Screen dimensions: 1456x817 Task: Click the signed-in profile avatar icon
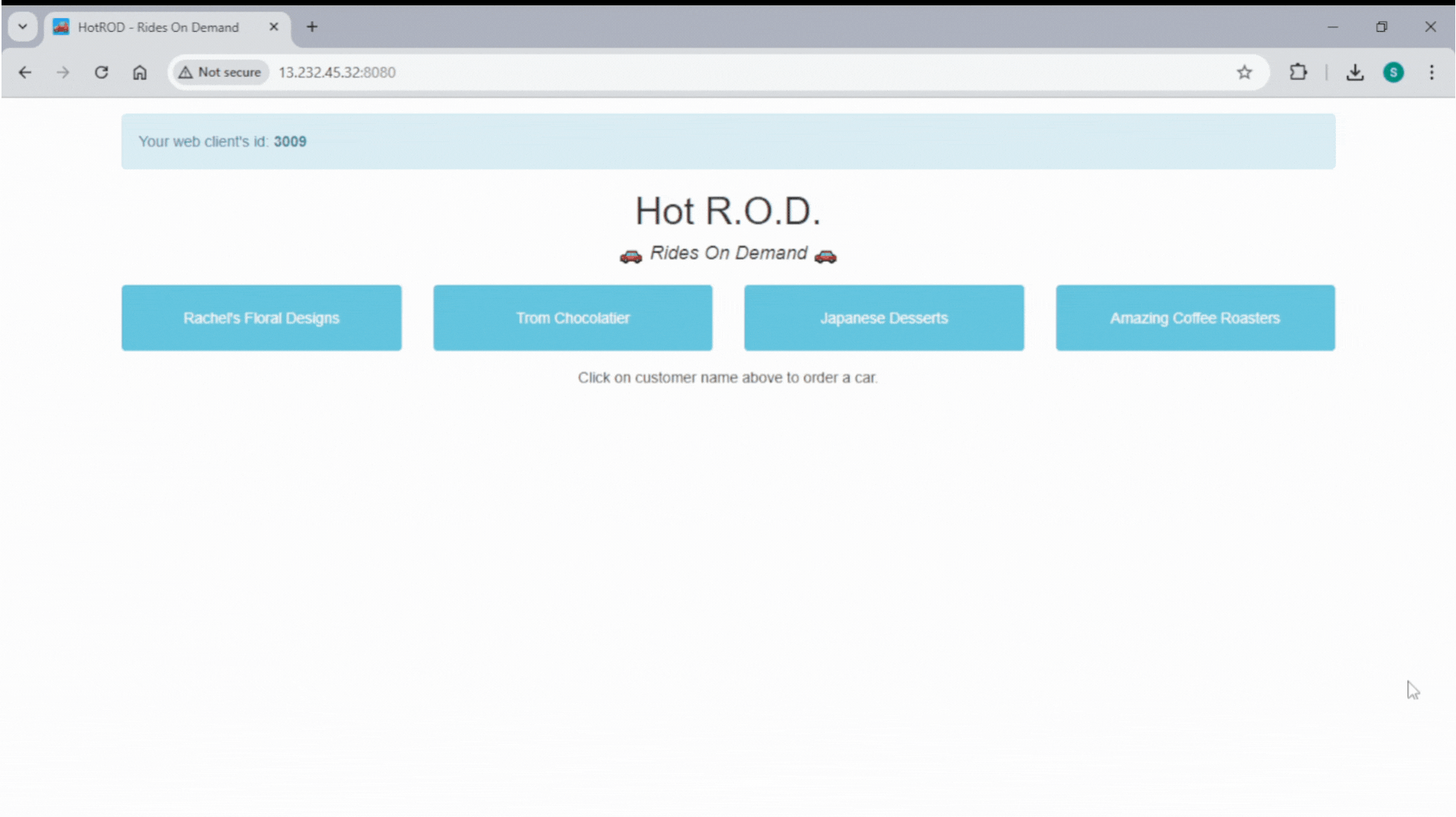pyautogui.click(x=1394, y=72)
